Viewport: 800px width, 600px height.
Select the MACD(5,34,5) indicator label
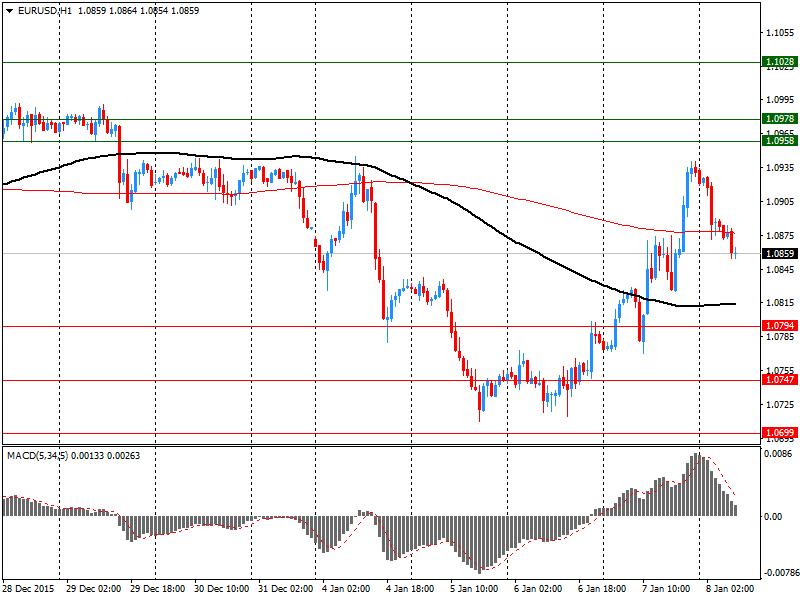tap(38, 456)
